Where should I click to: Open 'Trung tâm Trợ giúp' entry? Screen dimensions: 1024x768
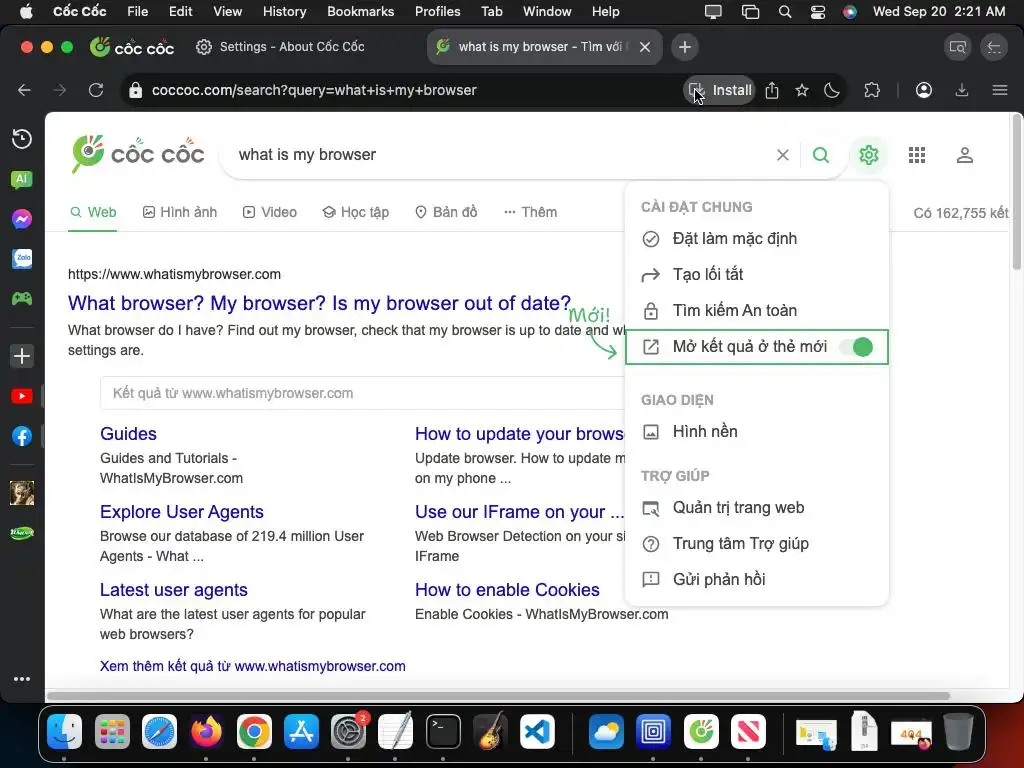756,544
